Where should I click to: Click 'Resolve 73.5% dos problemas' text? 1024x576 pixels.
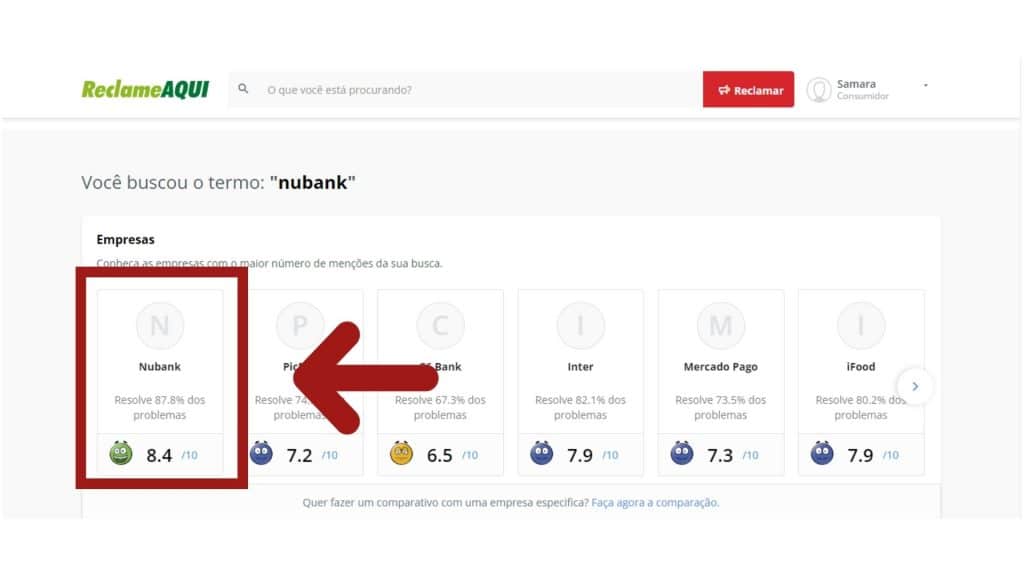[x=720, y=407]
